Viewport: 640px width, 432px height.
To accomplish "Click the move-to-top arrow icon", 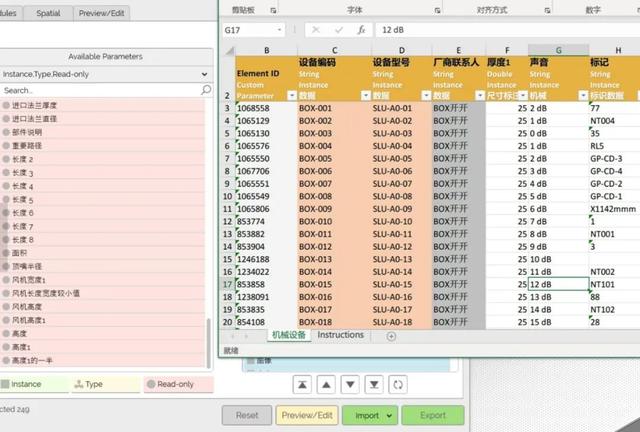I will click(x=304, y=384).
